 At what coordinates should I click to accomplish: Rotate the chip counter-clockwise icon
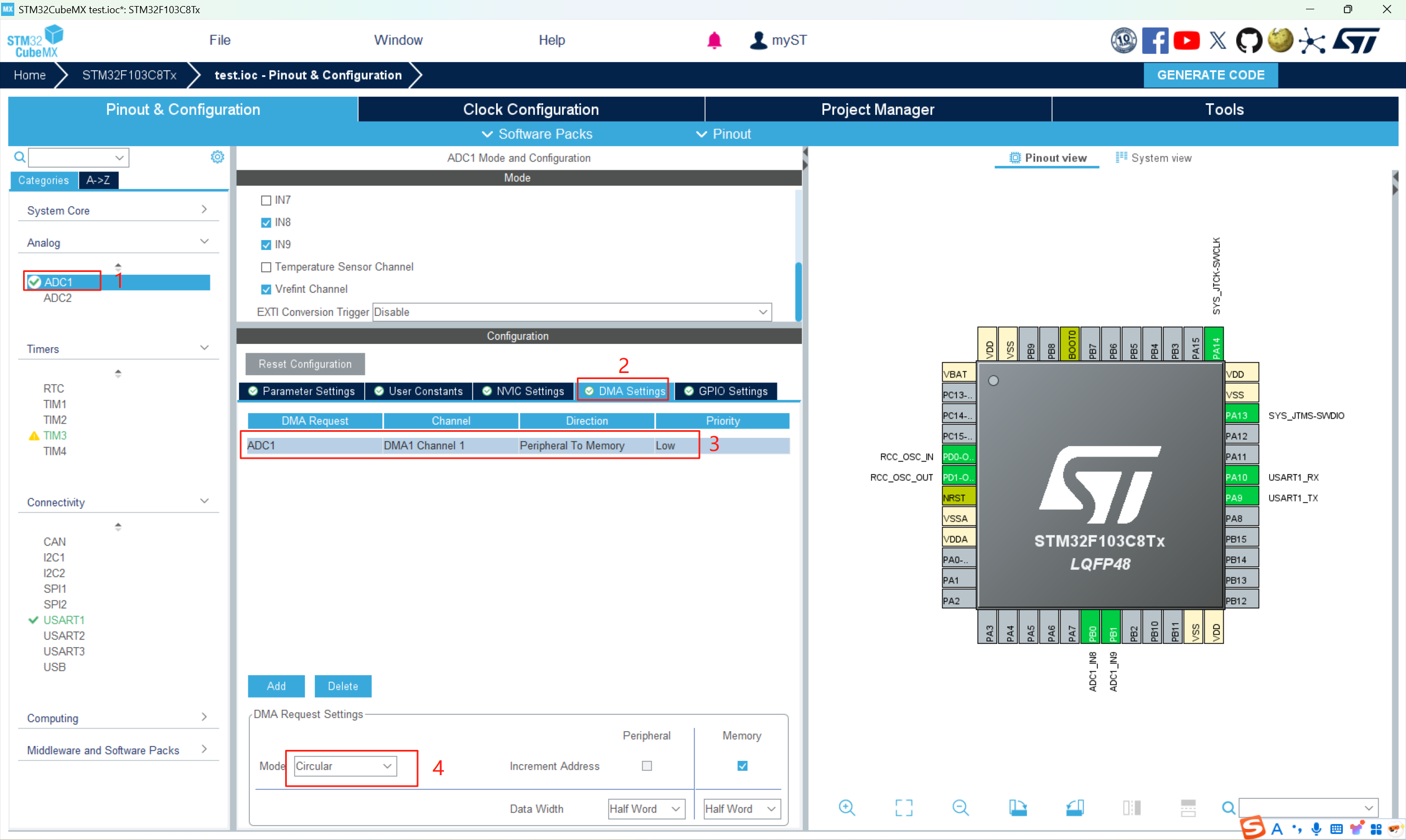tap(1075, 808)
